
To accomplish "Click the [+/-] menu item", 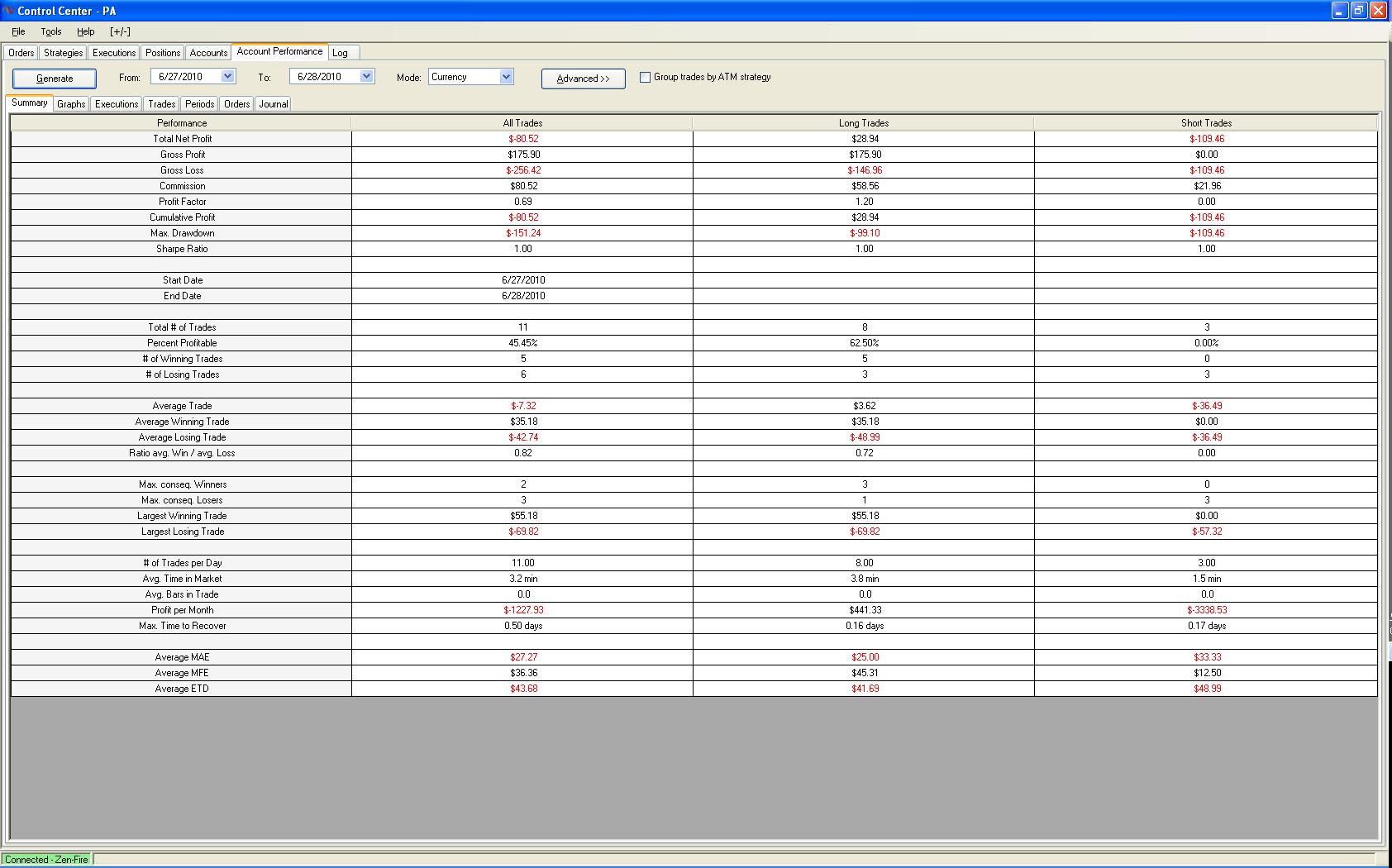I will coord(120,31).
